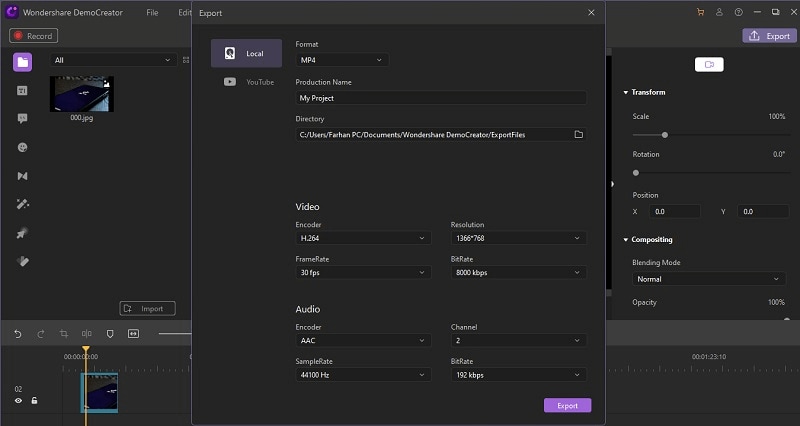Viewport: 800px width, 426px height.
Task: Open the stickers panel in sidebar
Action: (x=22, y=147)
